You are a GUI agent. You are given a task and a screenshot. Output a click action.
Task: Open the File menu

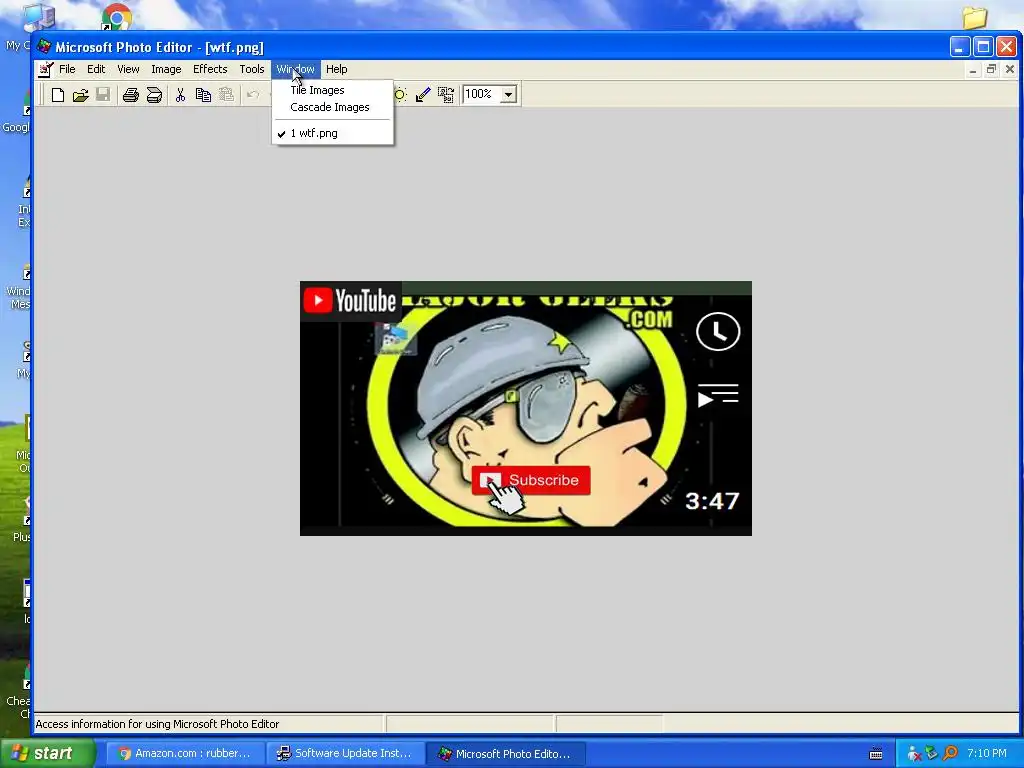67,69
